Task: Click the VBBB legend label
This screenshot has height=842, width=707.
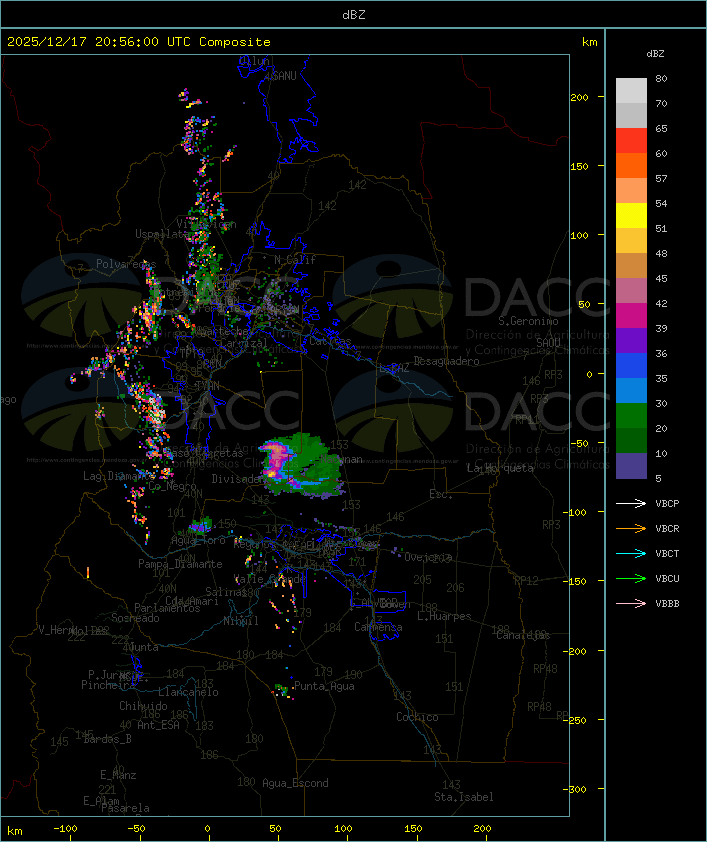Action: [667, 603]
